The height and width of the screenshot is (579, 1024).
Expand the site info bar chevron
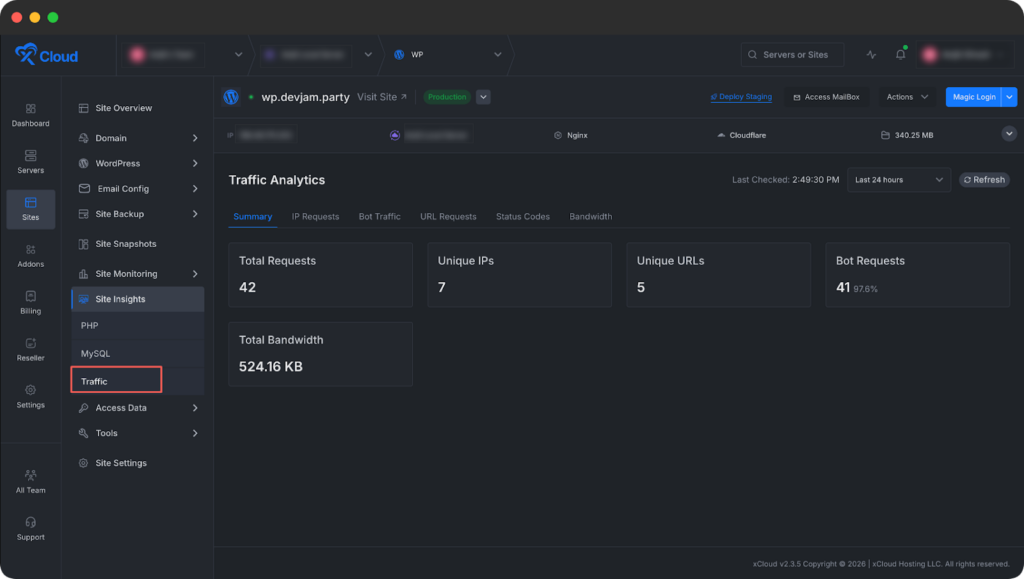click(1008, 134)
